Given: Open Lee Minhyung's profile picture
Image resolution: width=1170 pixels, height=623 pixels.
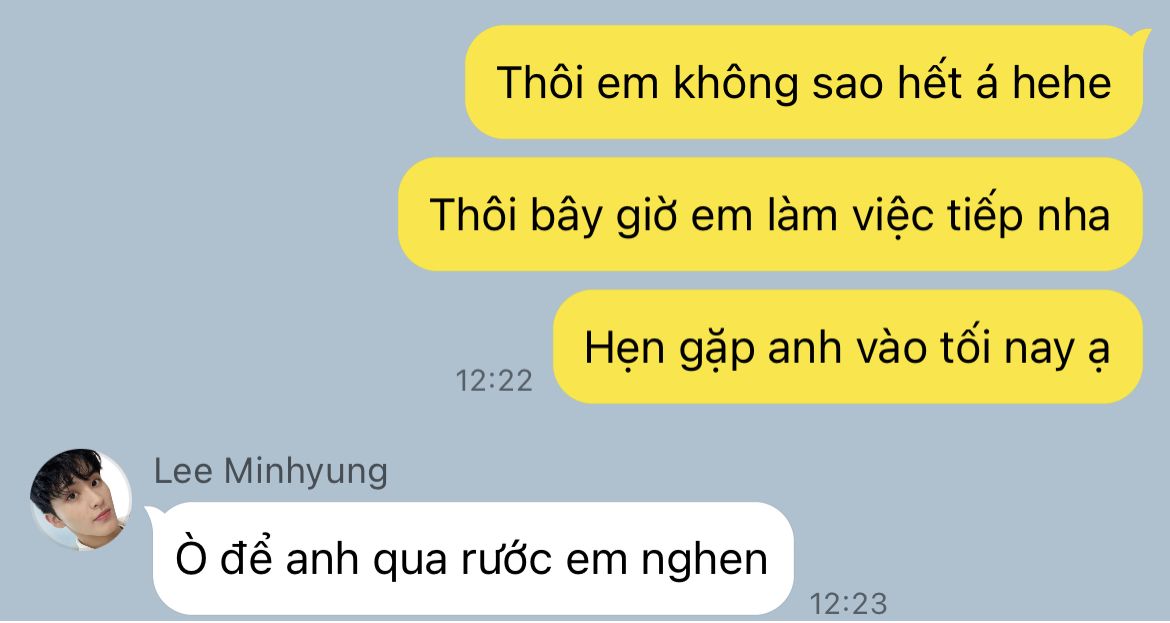Looking at the screenshot, I should (x=81, y=499).
